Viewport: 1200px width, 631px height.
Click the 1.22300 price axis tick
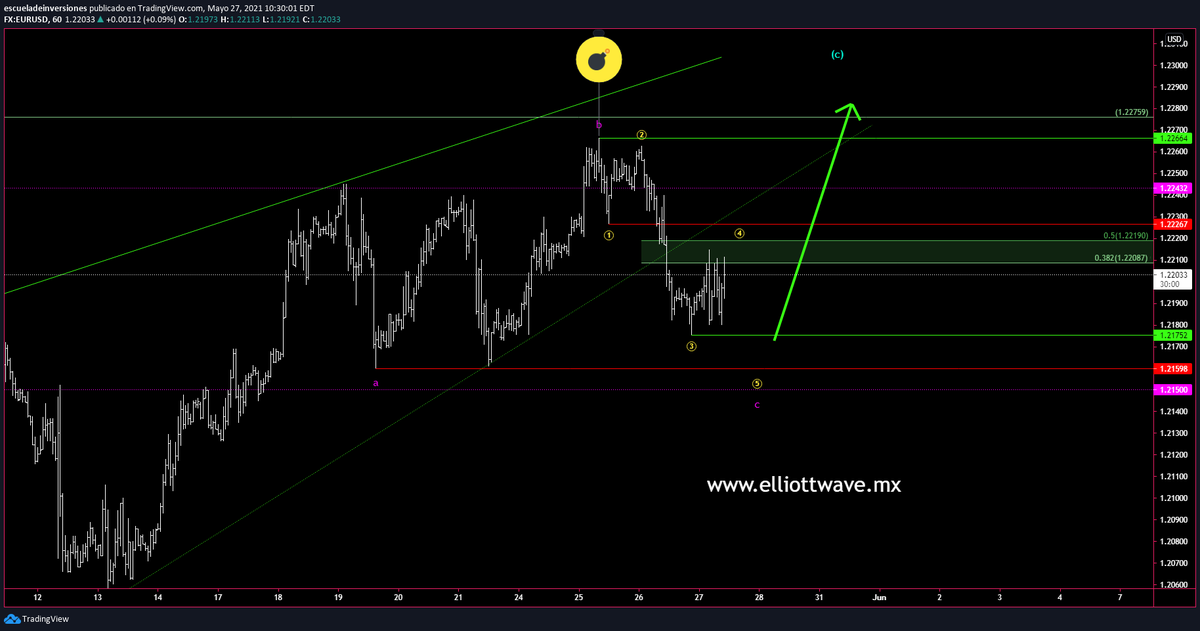click(x=1174, y=216)
